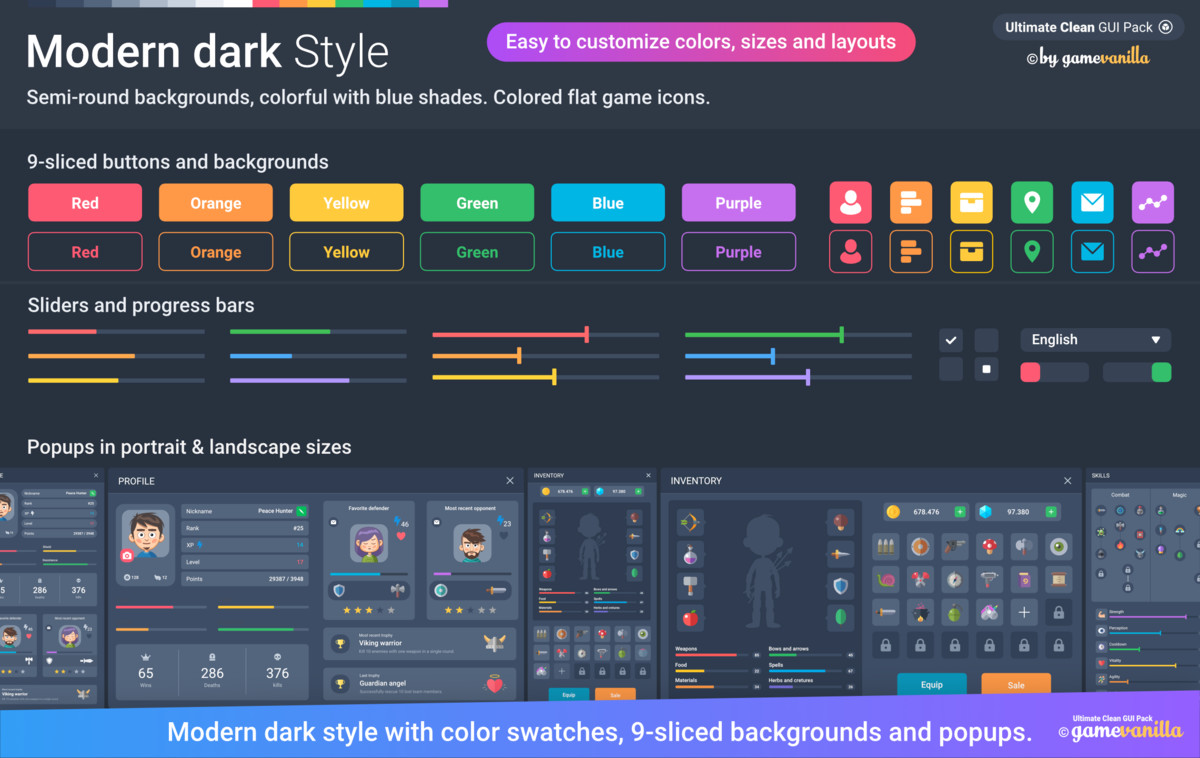Click the purple slider handle
Image resolution: width=1200 pixels, height=758 pixels.
[808, 377]
